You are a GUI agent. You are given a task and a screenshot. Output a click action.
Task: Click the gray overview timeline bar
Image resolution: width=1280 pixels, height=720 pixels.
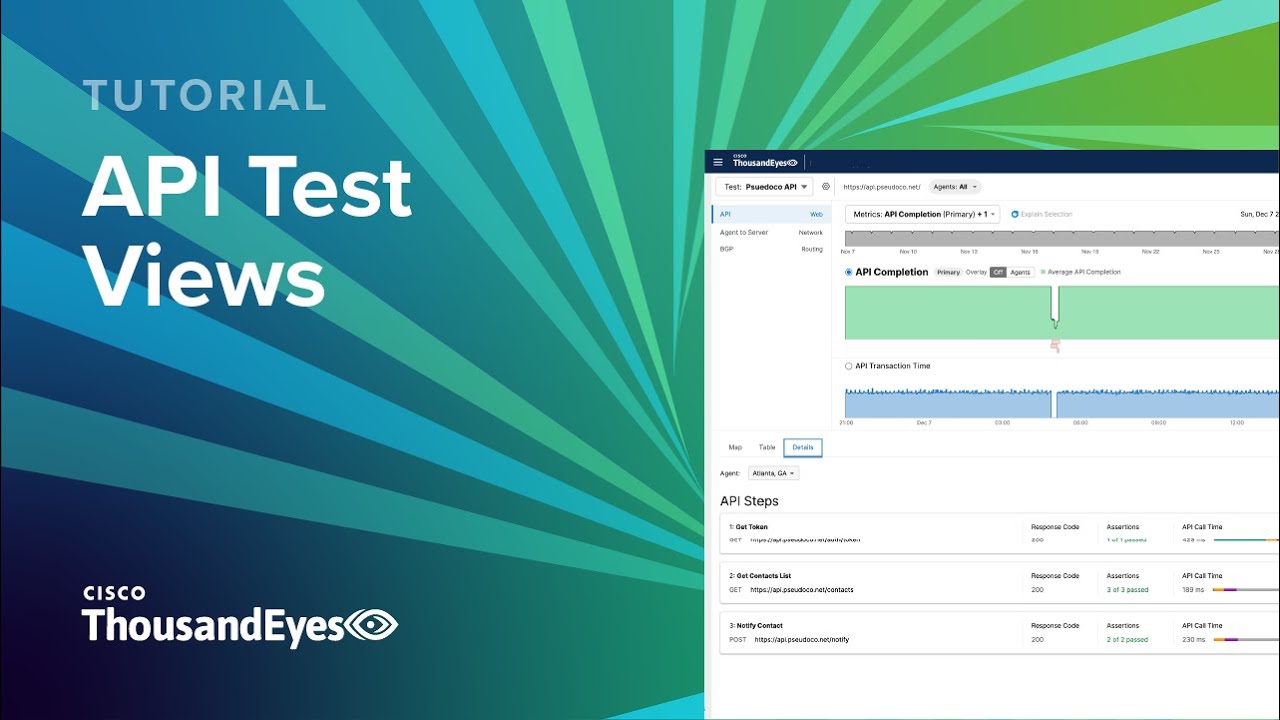point(1062,238)
